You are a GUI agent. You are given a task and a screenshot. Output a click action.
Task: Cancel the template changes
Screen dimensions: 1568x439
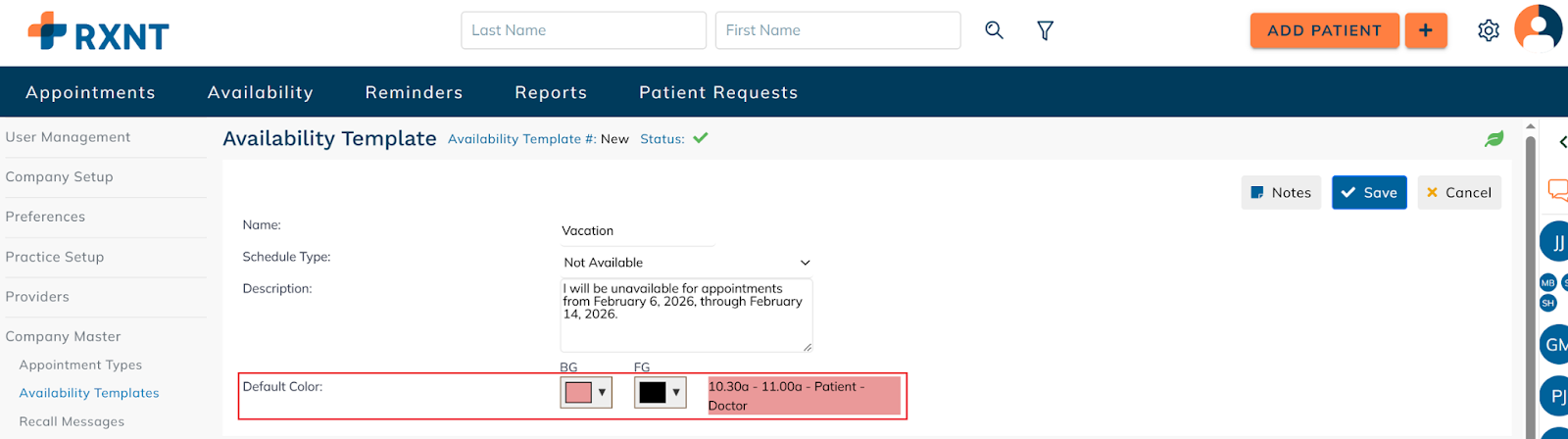coord(1459,193)
